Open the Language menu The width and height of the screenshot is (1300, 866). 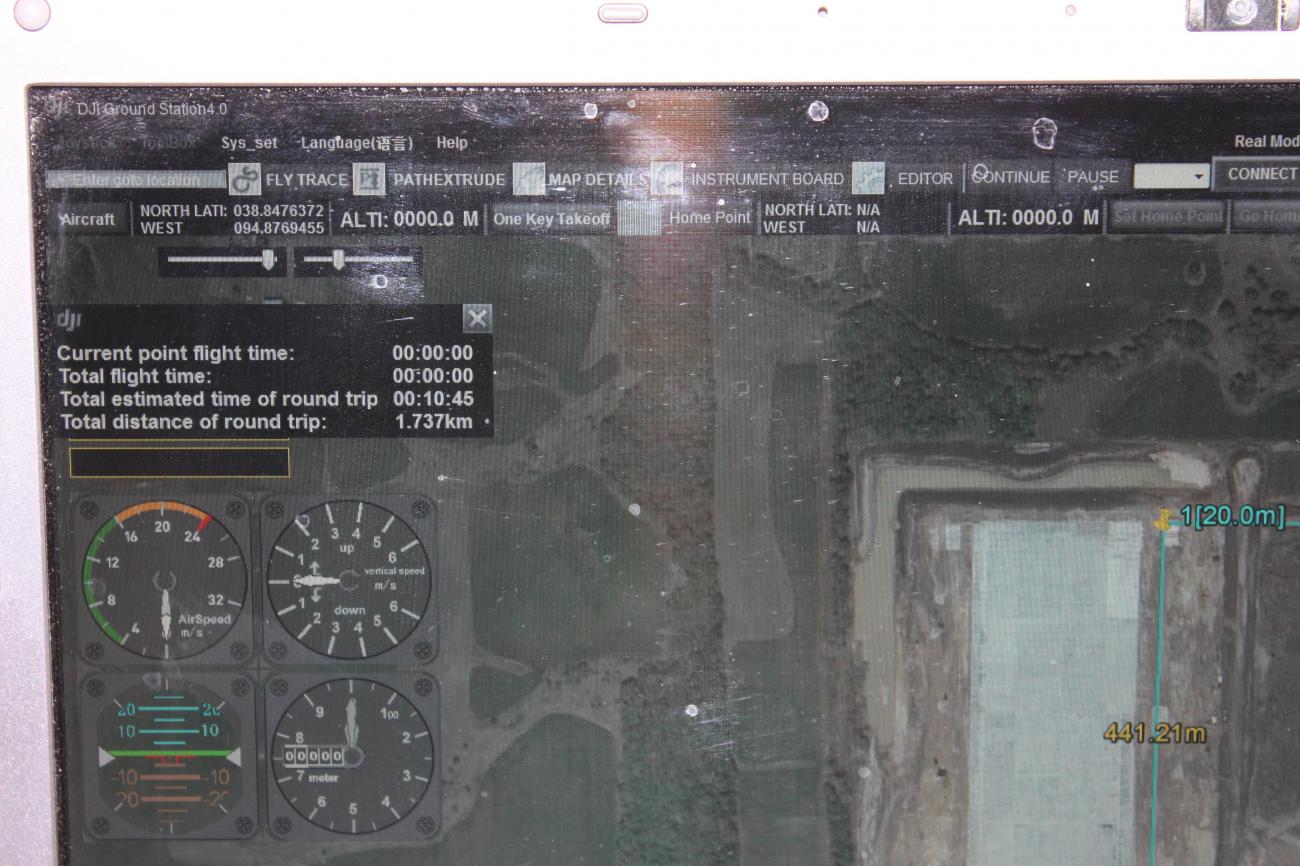(x=356, y=143)
